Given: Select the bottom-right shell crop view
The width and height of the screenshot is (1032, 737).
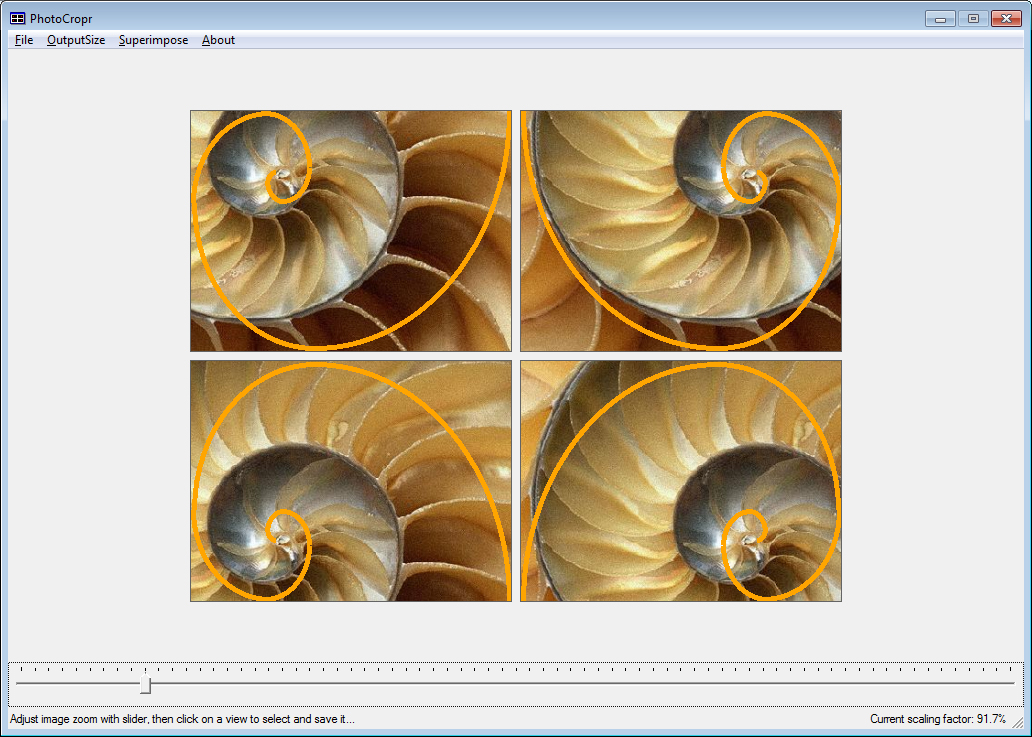Looking at the screenshot, I should [681, 481].
